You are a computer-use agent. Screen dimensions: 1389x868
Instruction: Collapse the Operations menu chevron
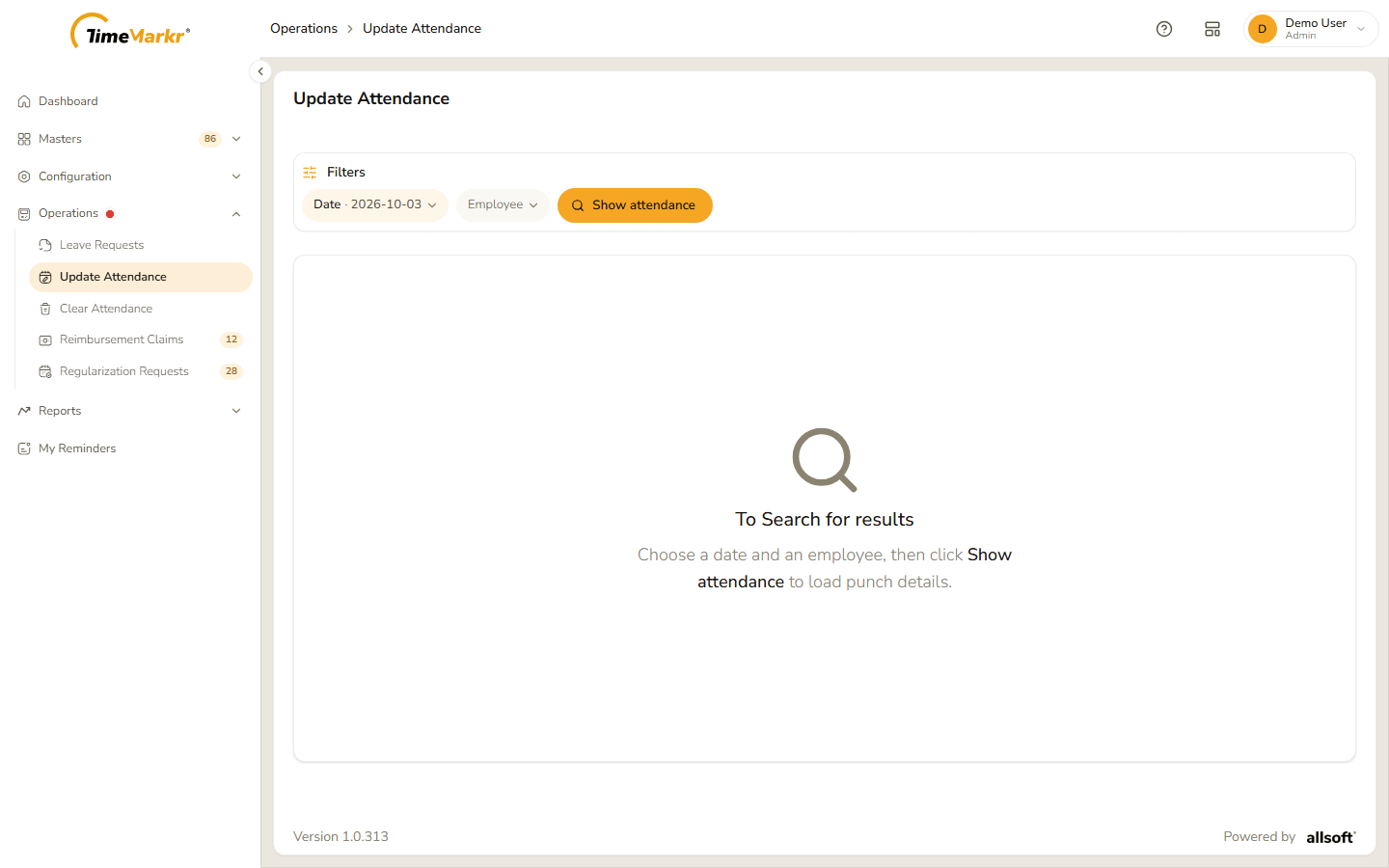(x=236, y=214)
